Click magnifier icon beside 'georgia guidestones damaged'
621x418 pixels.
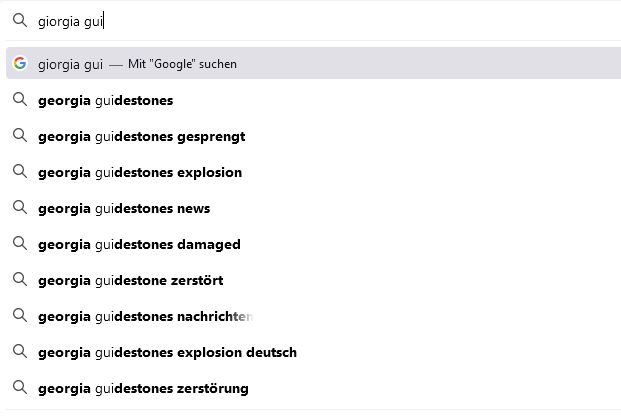[x=19, y=244]
